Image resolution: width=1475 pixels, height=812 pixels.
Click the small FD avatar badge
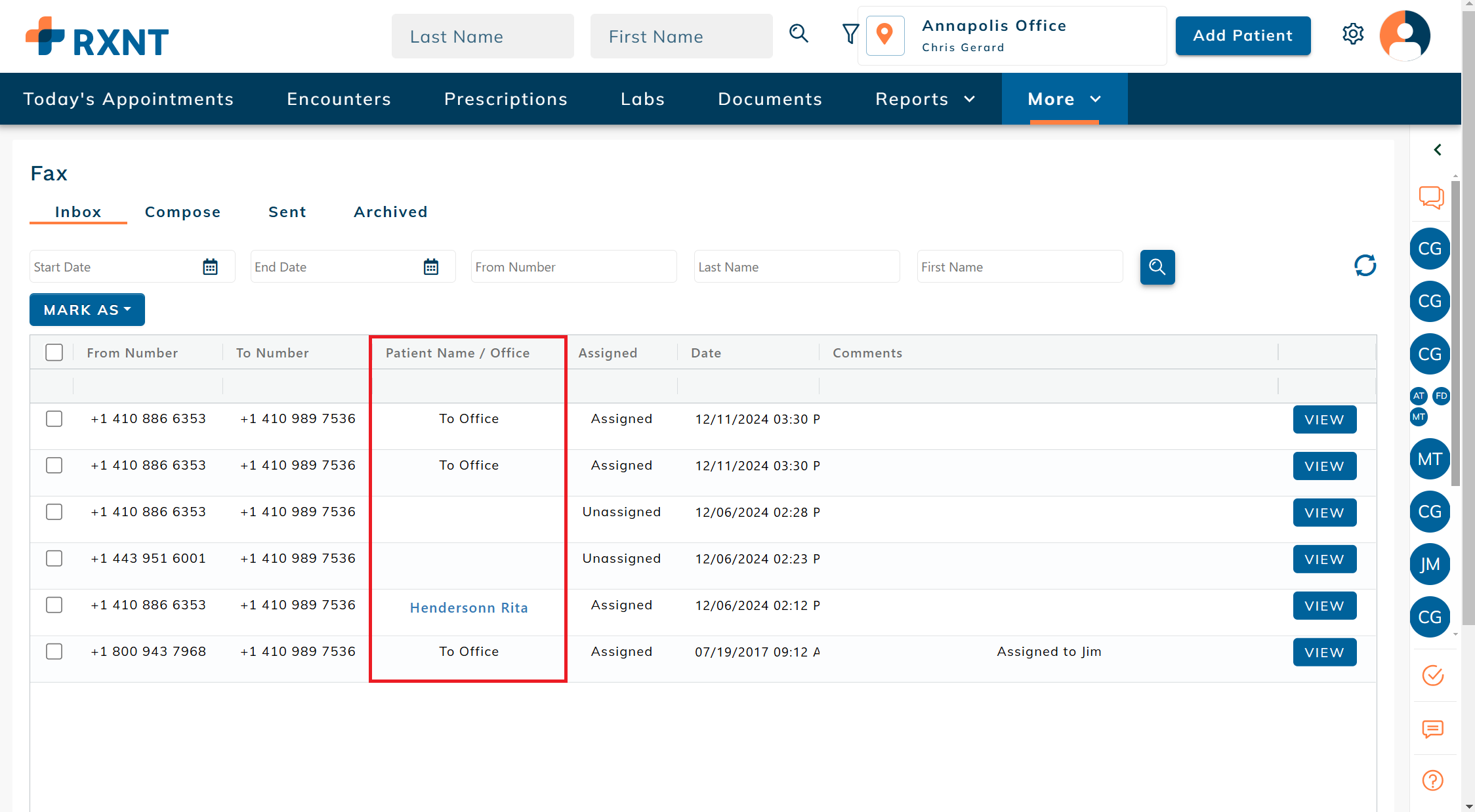[x=1441, y=396]
